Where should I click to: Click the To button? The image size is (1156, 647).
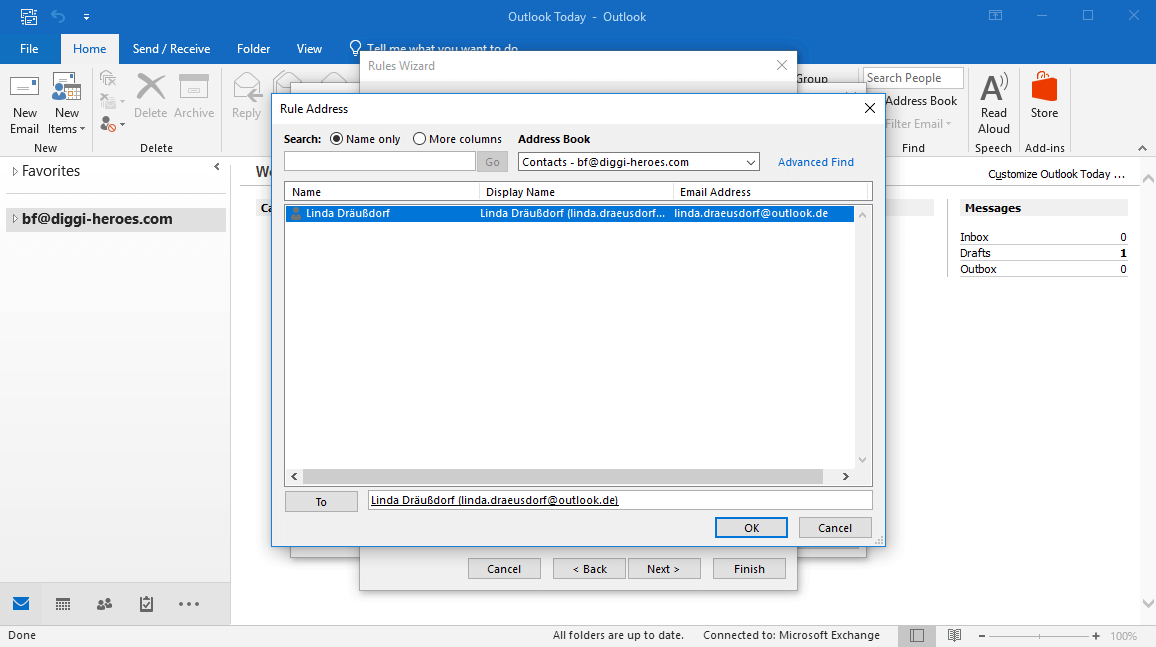[321, 502]
